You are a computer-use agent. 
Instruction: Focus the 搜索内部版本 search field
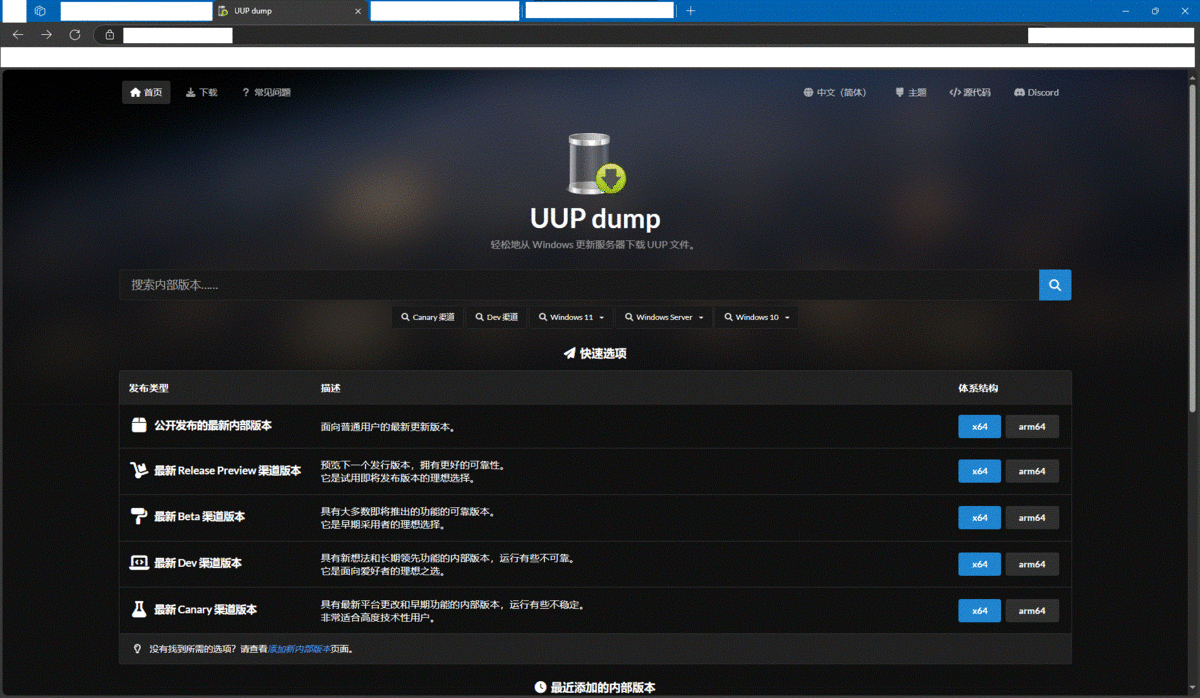pyautogui.click(x=579, y=285)
